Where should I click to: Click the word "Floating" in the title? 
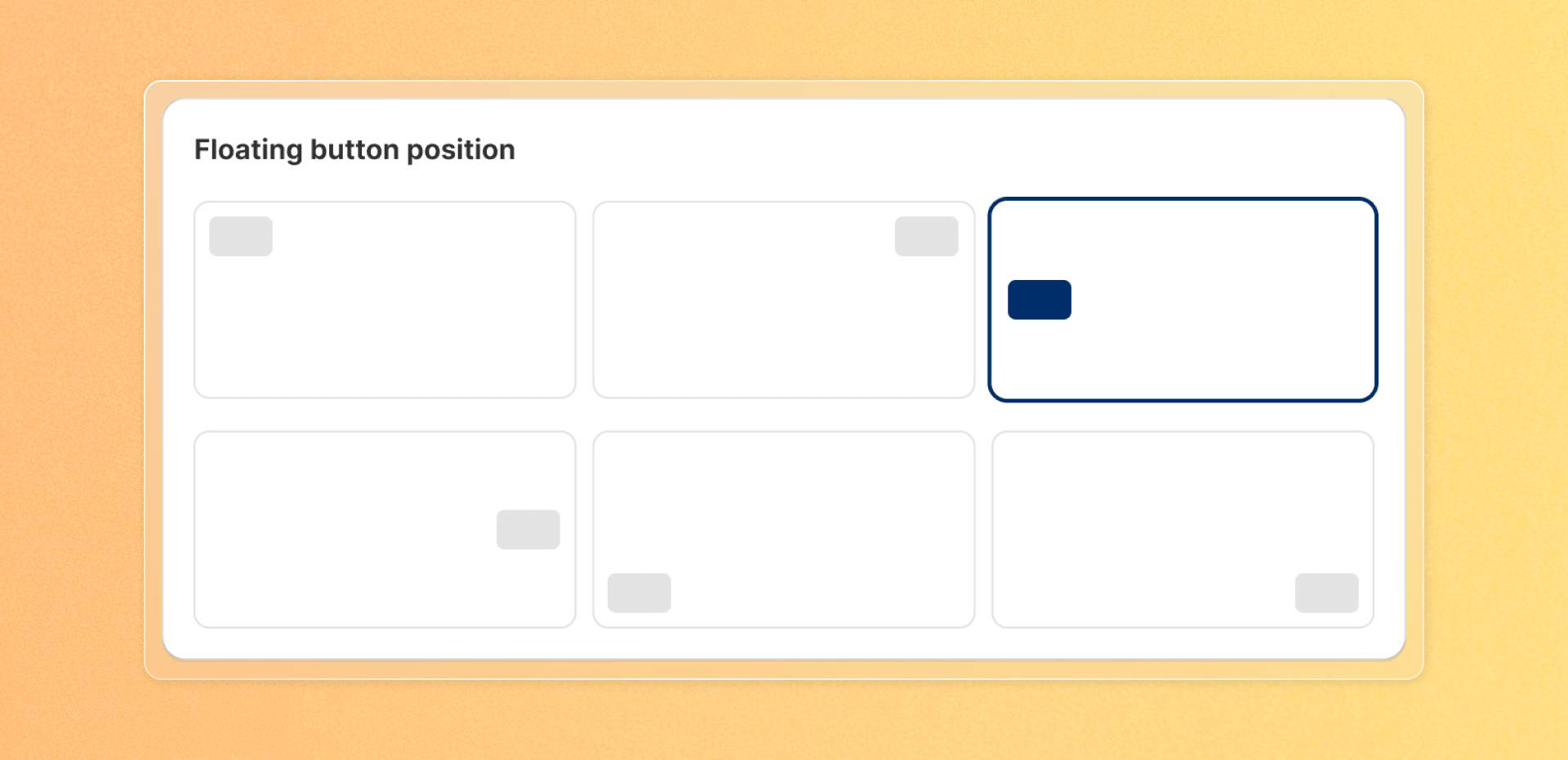(248, 150)
